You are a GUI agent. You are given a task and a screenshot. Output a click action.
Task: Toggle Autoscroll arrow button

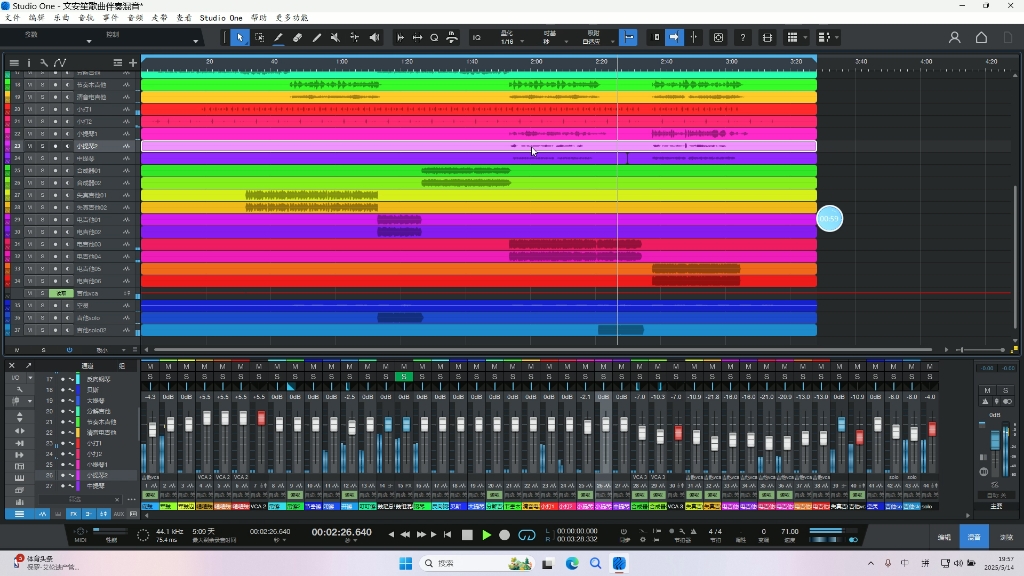pos(674,38)
